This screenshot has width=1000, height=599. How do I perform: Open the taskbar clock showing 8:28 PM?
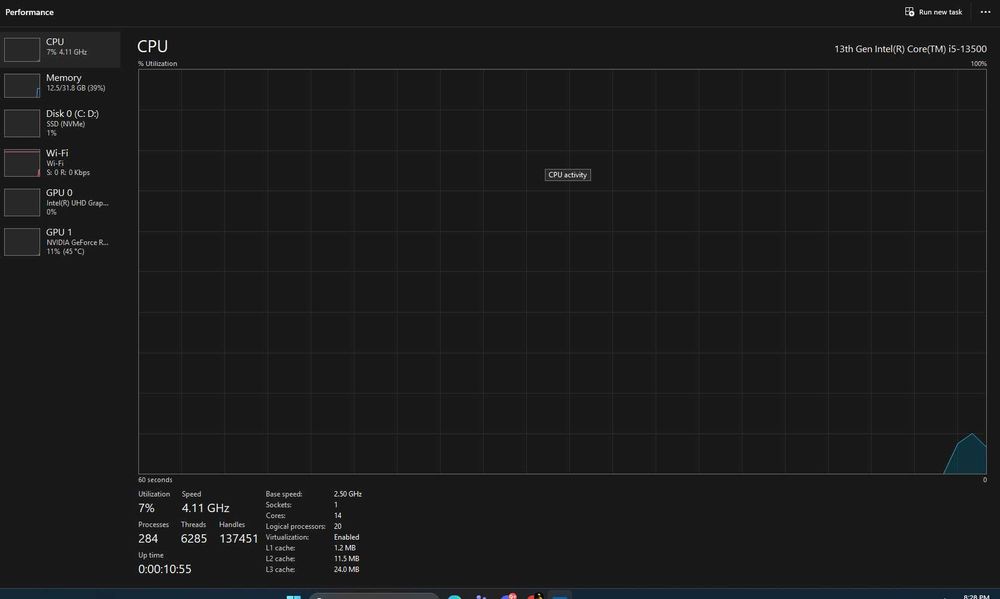[976, 596]
